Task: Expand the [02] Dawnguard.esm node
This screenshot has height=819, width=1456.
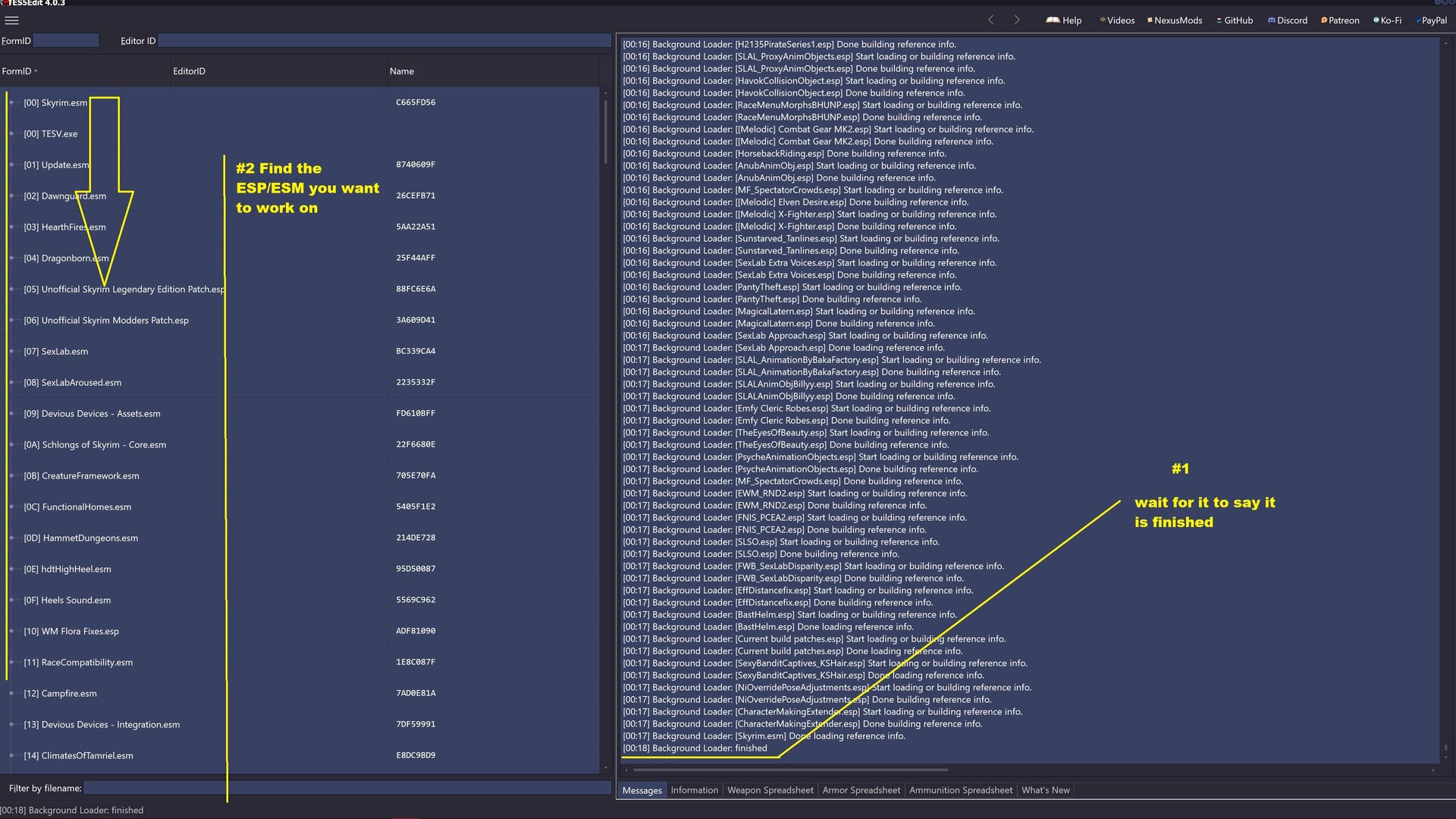Action: (x=11, y=196)
